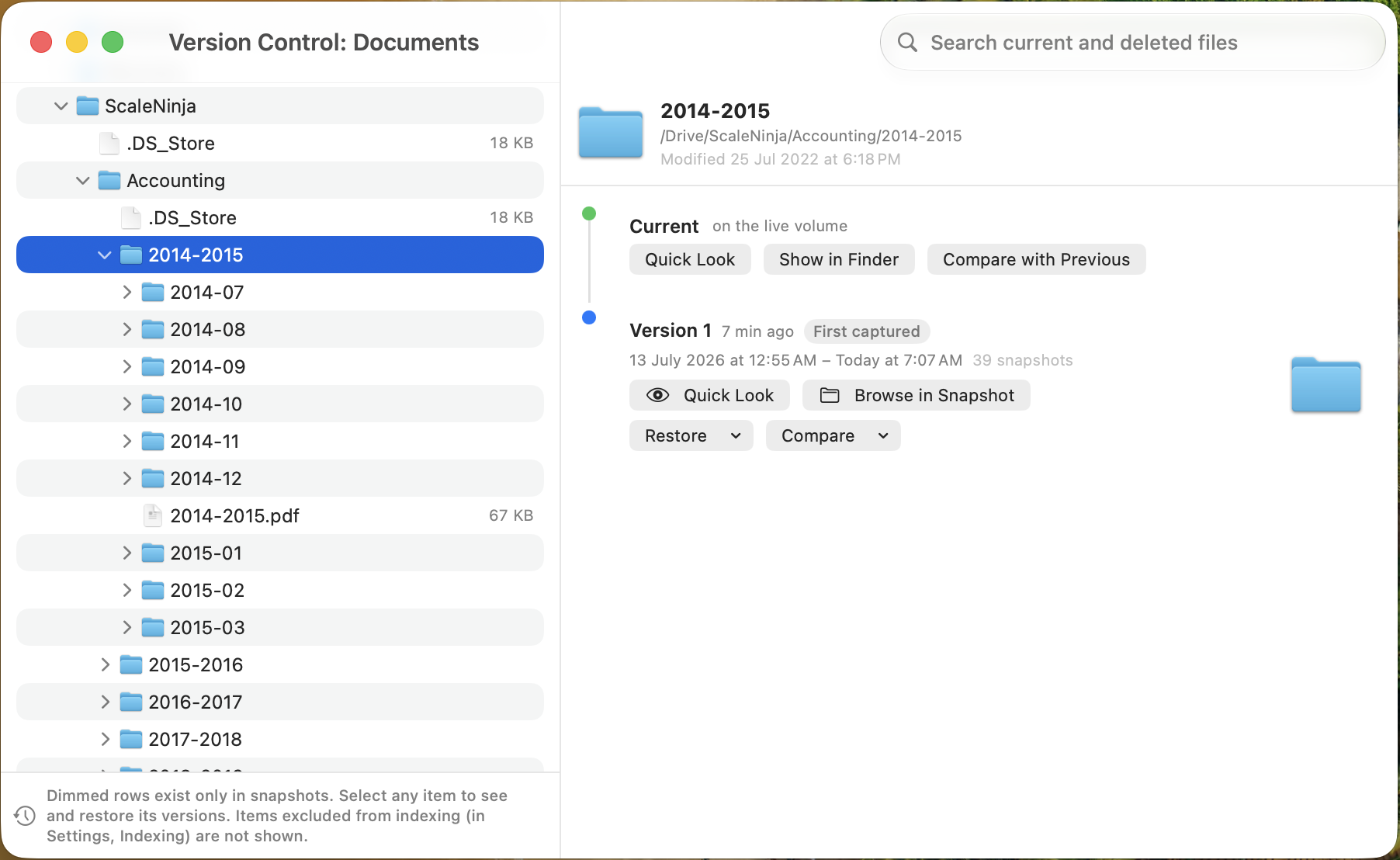Click the 2014-2015.pdf file icon

(153, 515)
